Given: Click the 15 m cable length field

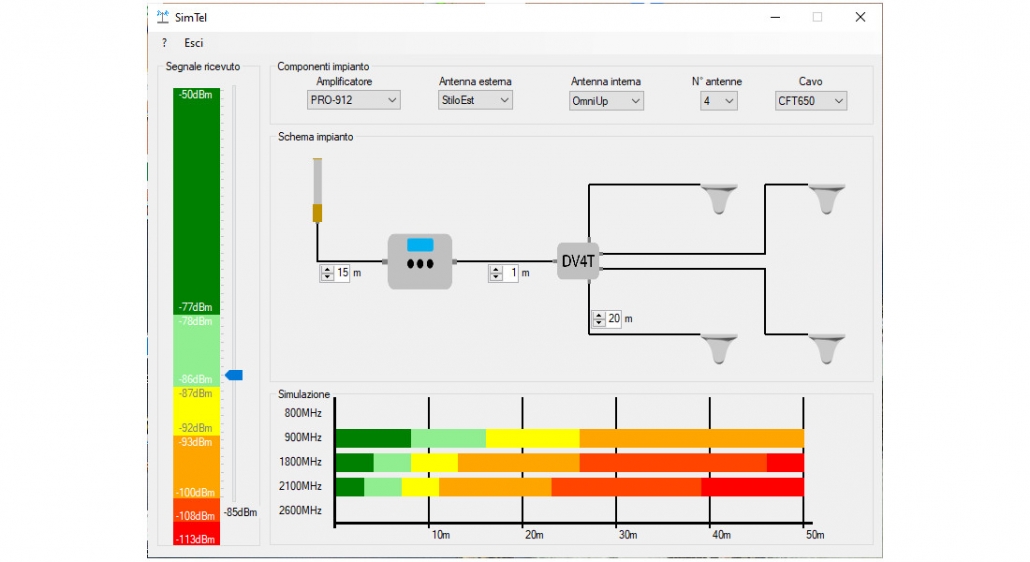Looking at the screenshot, I should point(342,272).
